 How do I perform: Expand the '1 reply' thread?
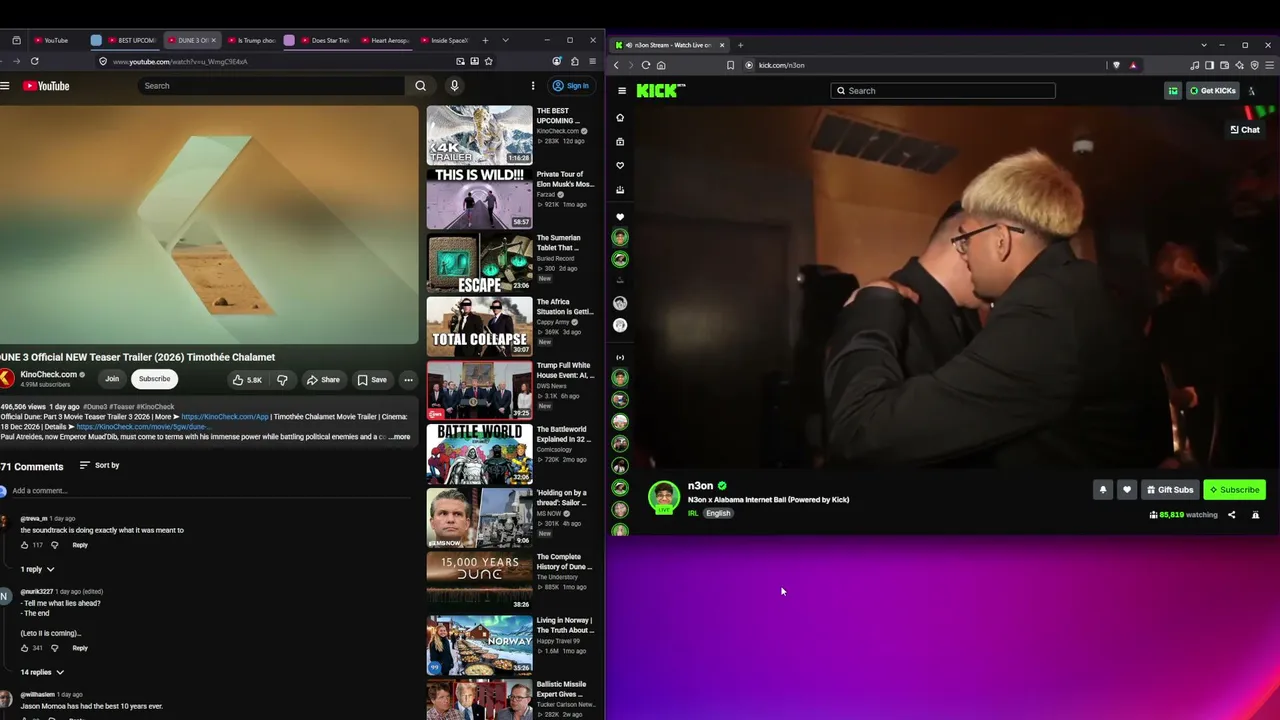coord(38,569)
